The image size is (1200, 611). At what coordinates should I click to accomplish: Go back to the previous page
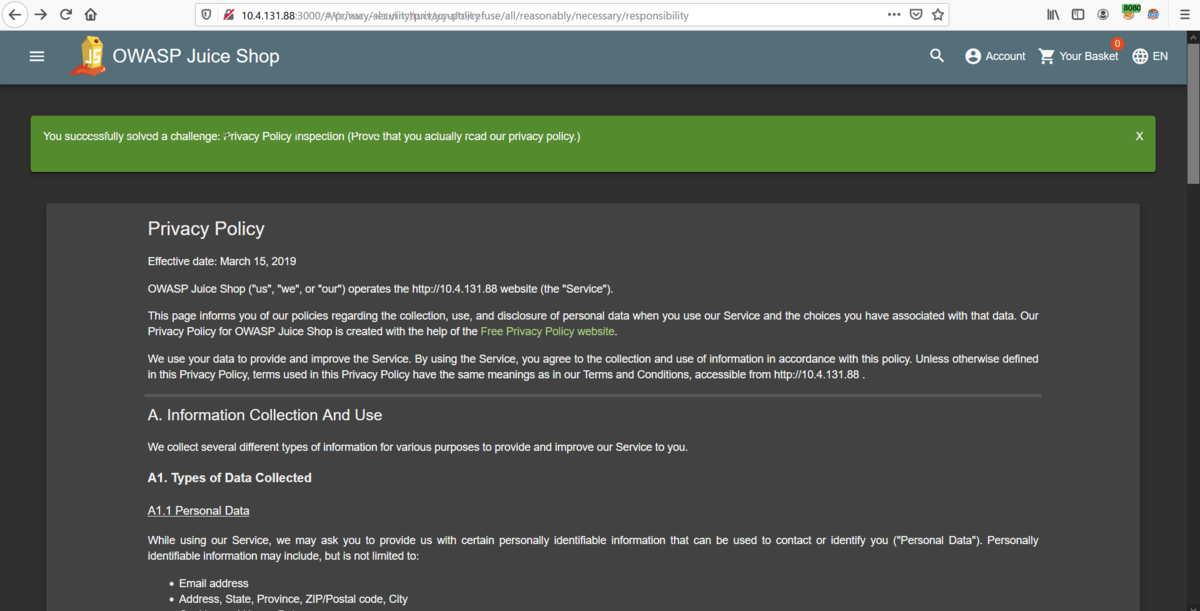click(x=14, y=15)
